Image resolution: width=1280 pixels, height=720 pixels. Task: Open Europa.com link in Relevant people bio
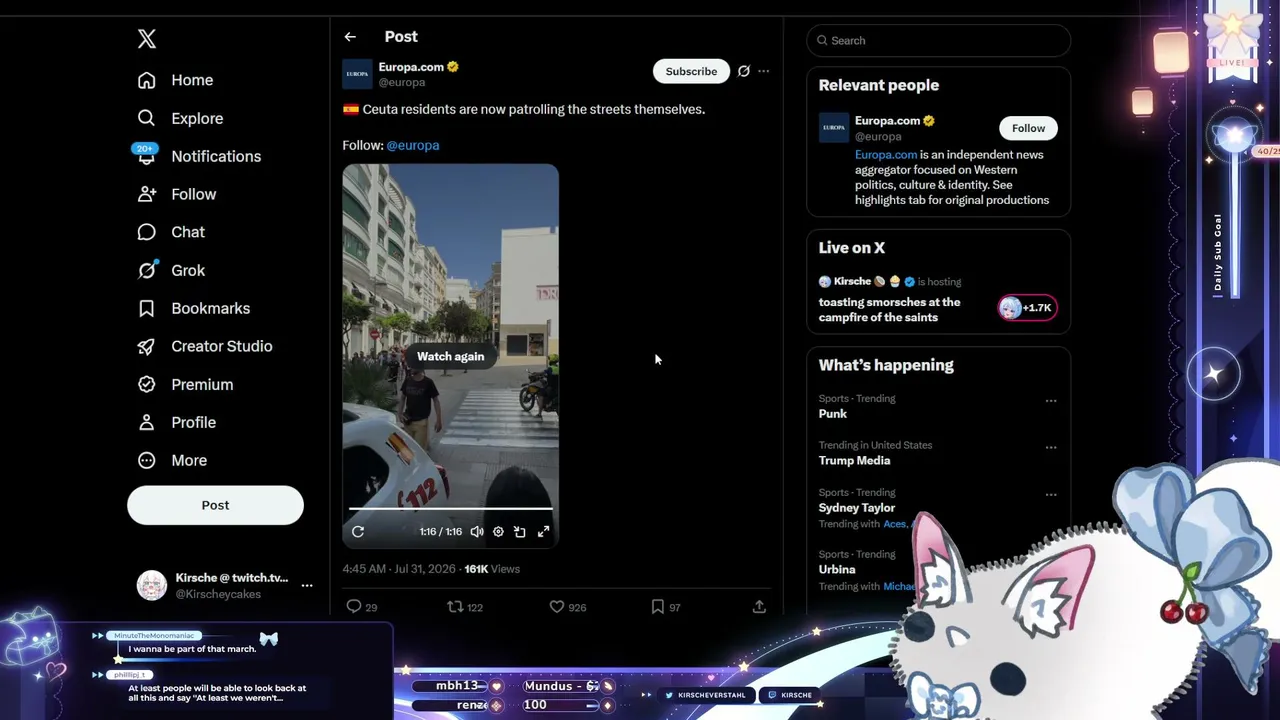886,155
